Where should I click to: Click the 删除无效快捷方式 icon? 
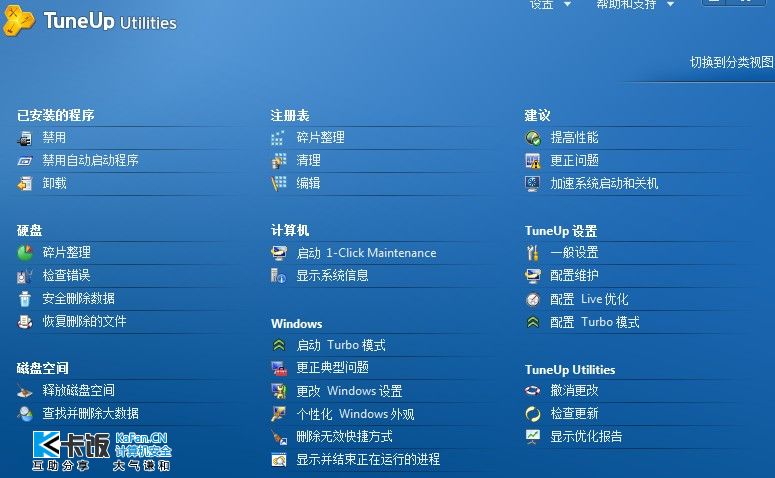tap(279, 437)
